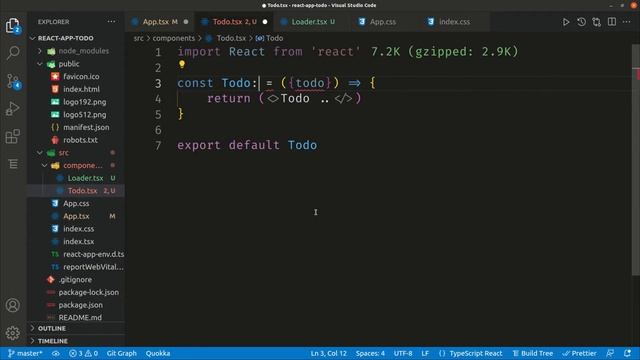Open package.json in explorer
The height and width of the screenshot is (360, 640).
click(x=80, y=305)
